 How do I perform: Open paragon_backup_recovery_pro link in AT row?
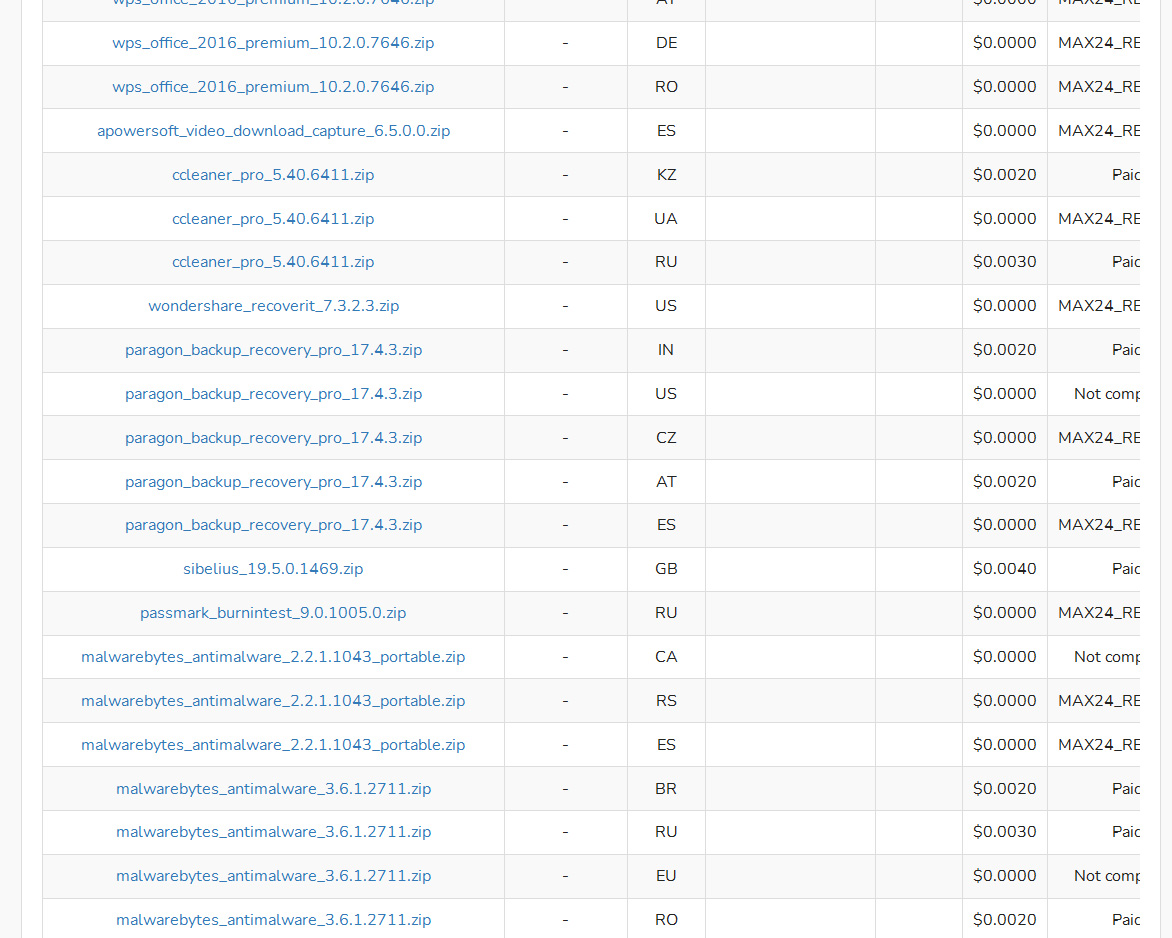pyautogui.click(x=274, y=482)
